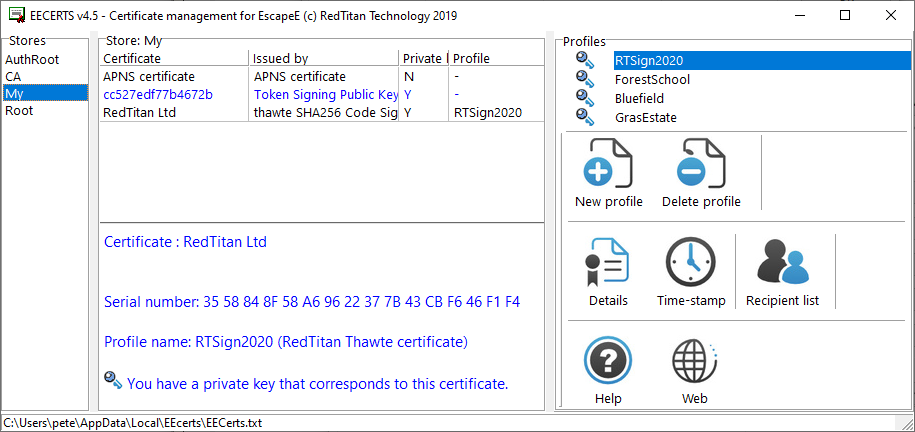This screenshot has height=432, width=915.
Task: Minimize the EECERTS window
Action: [799, 16]
